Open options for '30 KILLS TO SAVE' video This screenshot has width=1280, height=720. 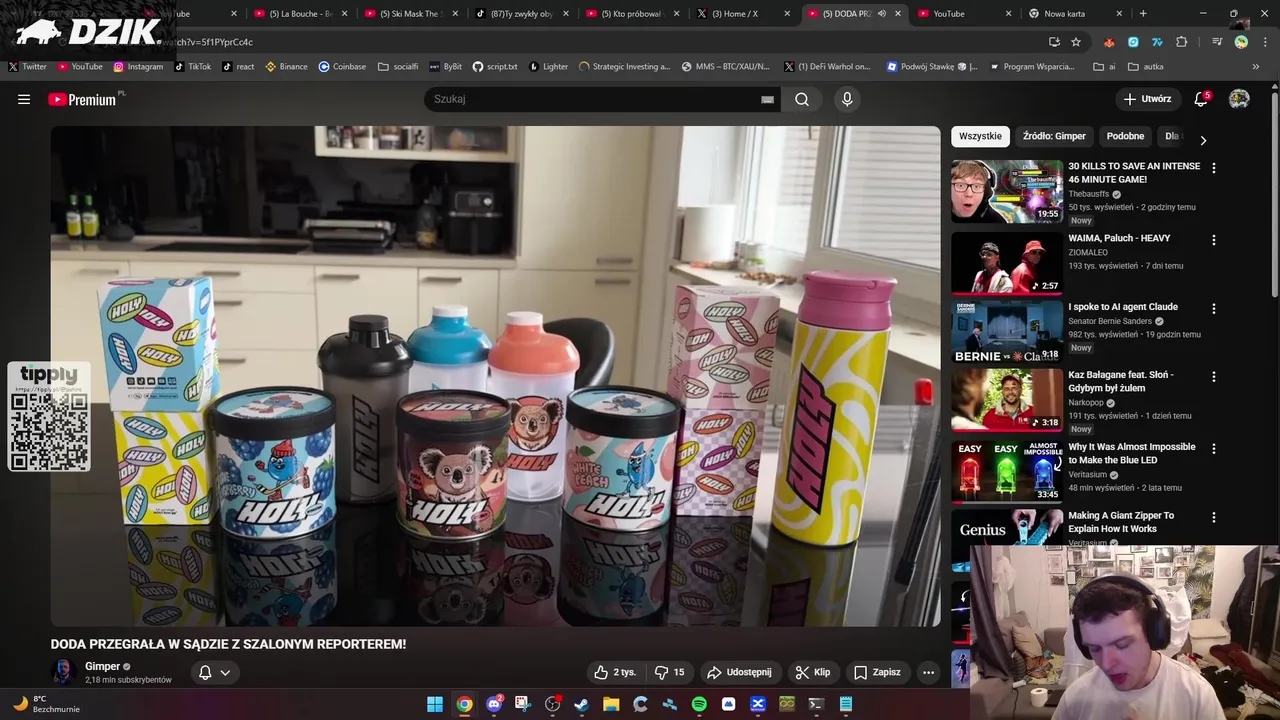point(1214,168)
